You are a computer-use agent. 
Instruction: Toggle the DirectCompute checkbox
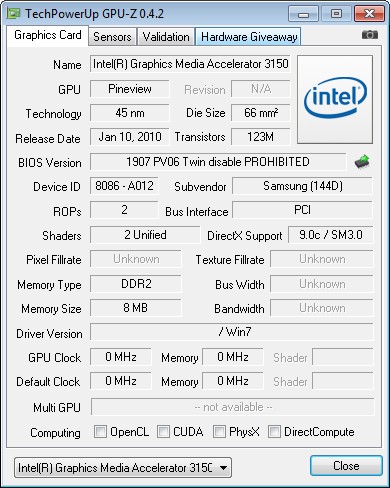pos(274,432)
